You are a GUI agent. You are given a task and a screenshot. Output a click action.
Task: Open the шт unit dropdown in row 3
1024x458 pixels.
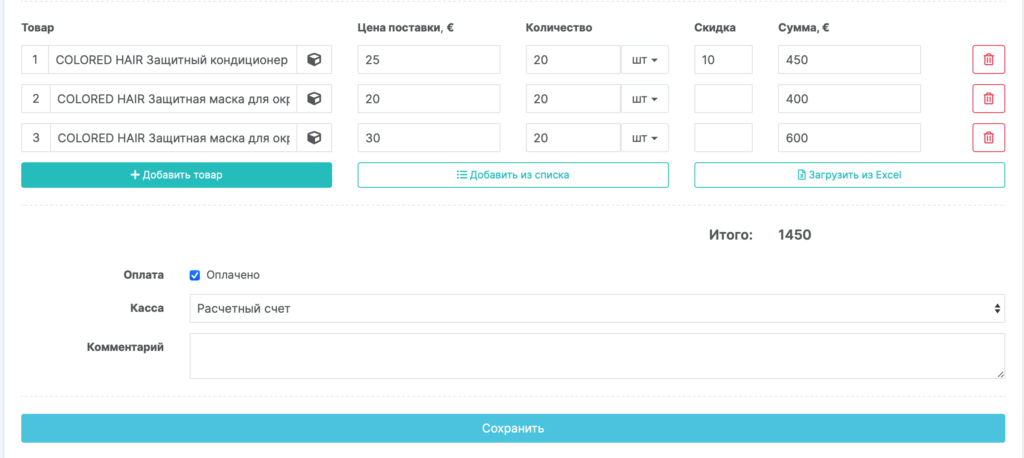click(x=645, y=138)
